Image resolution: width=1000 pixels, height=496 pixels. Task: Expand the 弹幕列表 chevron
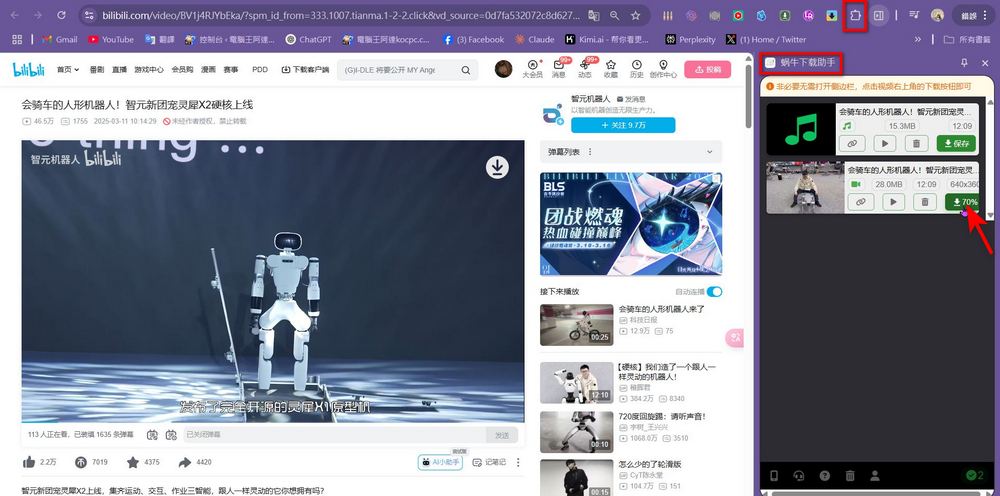[709, 152]
